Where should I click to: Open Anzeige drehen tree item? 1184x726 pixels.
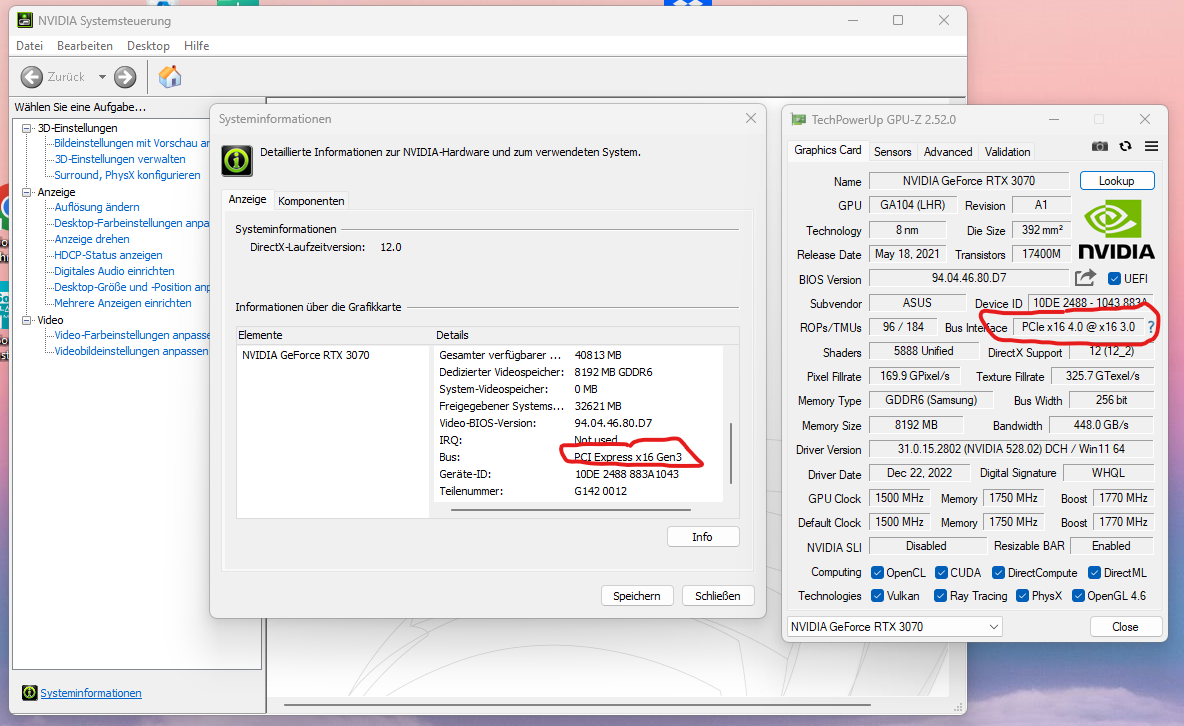[91, 239]
